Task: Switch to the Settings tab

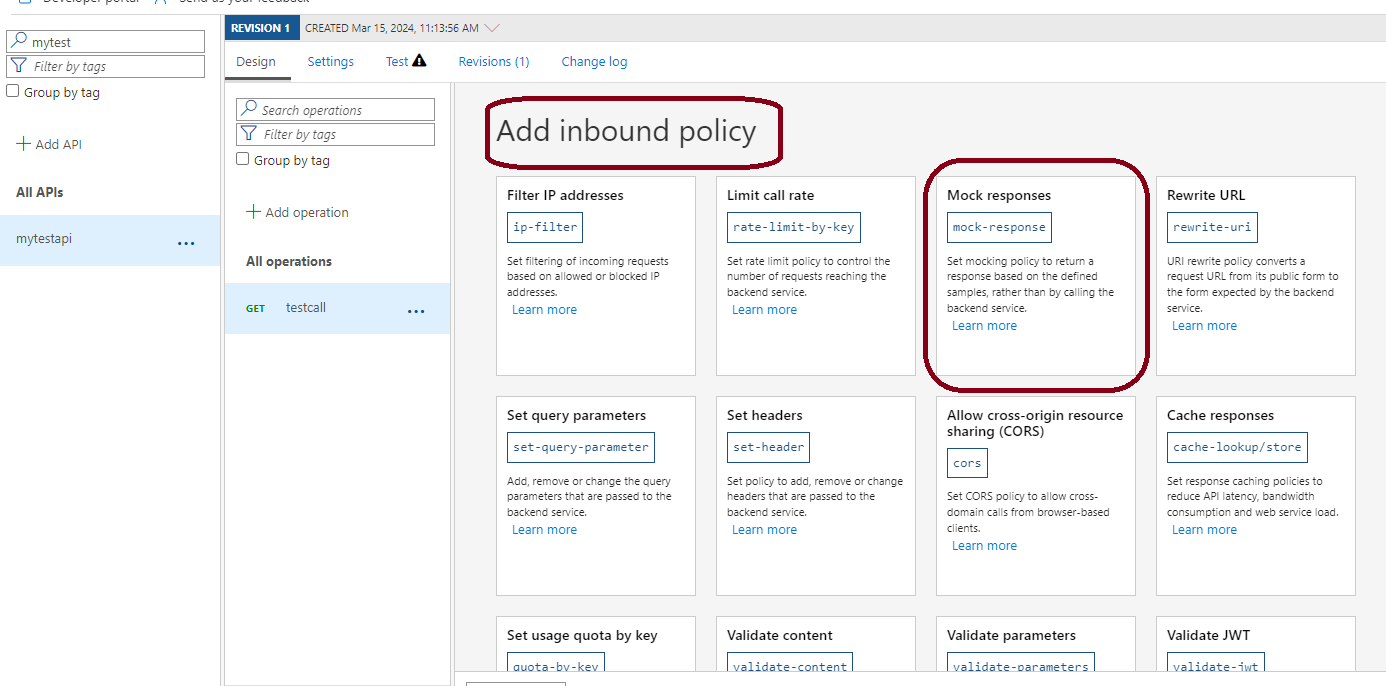Action: pyautogui.click(x=331, y=61)
